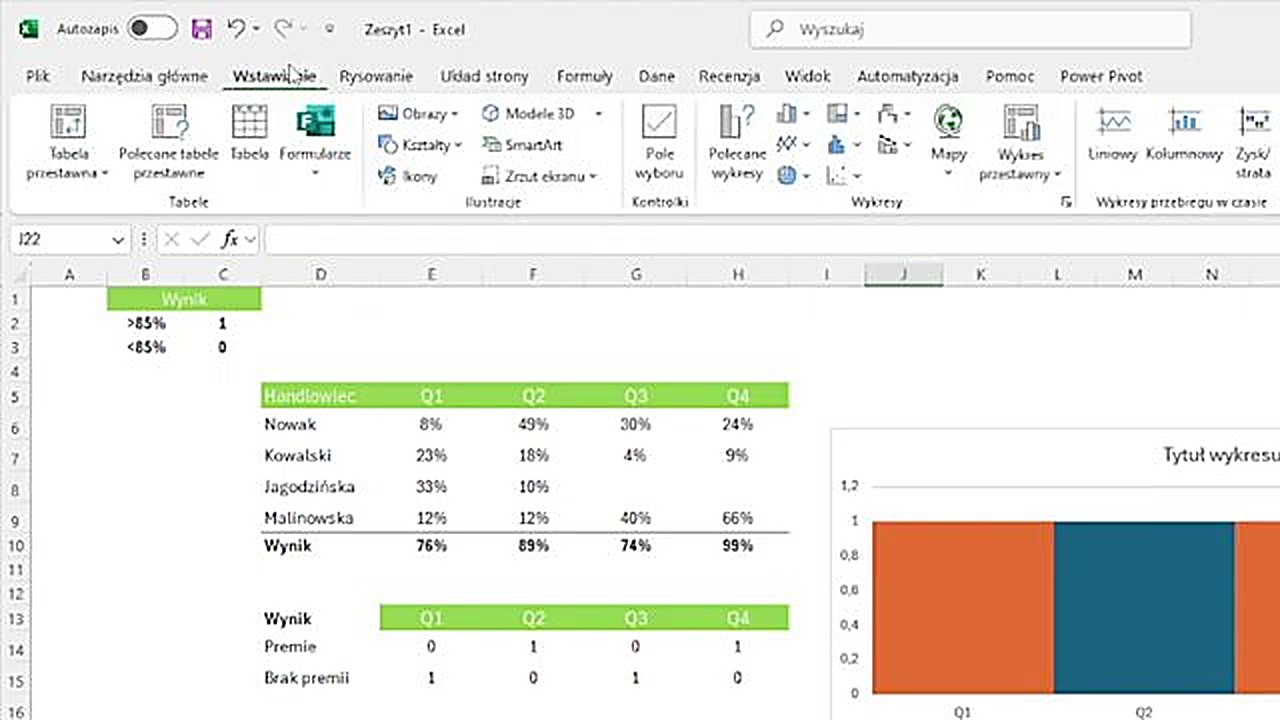Open the Dane ribbon tab
Viewport: 1280px width, 720px height.
656,76
